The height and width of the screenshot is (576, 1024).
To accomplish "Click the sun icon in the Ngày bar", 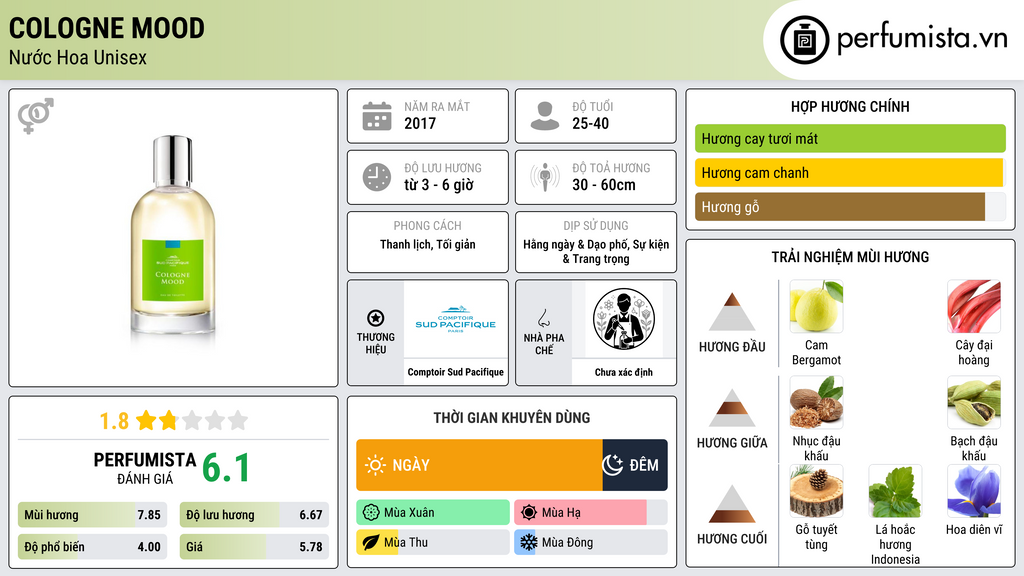I will pyautogui.click(x=376, y=465).
